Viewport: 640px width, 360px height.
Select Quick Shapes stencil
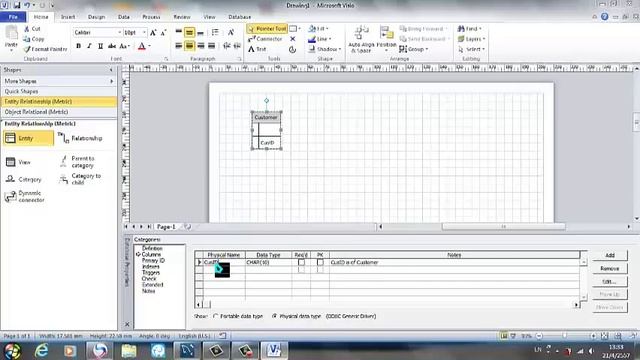click(x=59, y=91)
